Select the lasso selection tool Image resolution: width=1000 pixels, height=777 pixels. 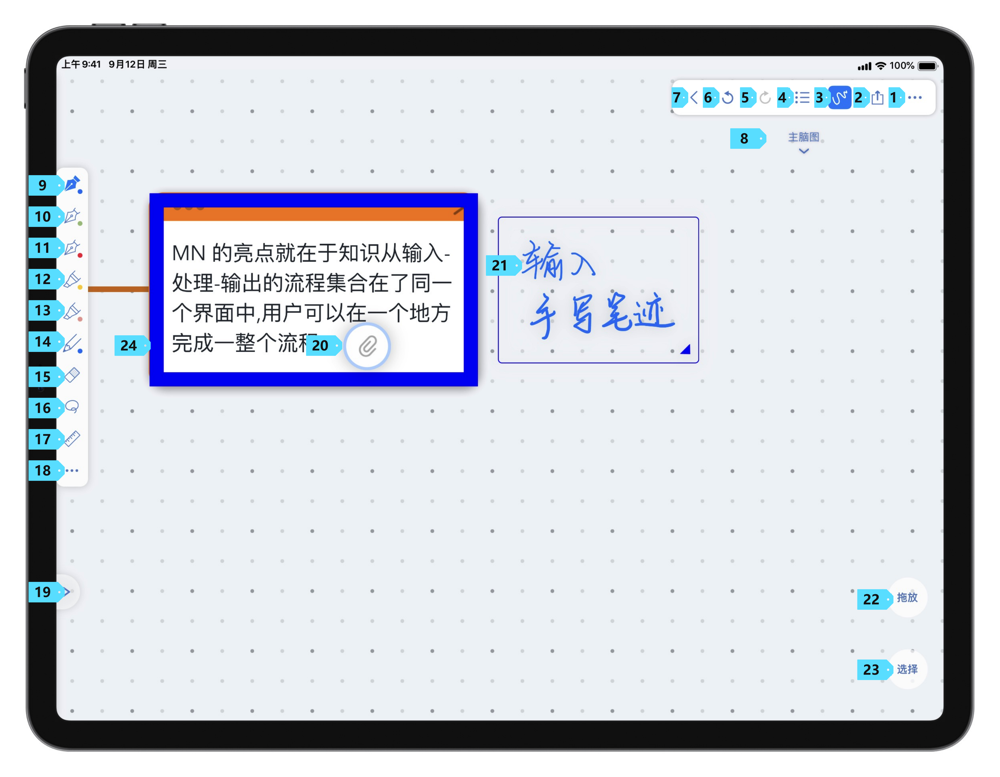point(72,407)
